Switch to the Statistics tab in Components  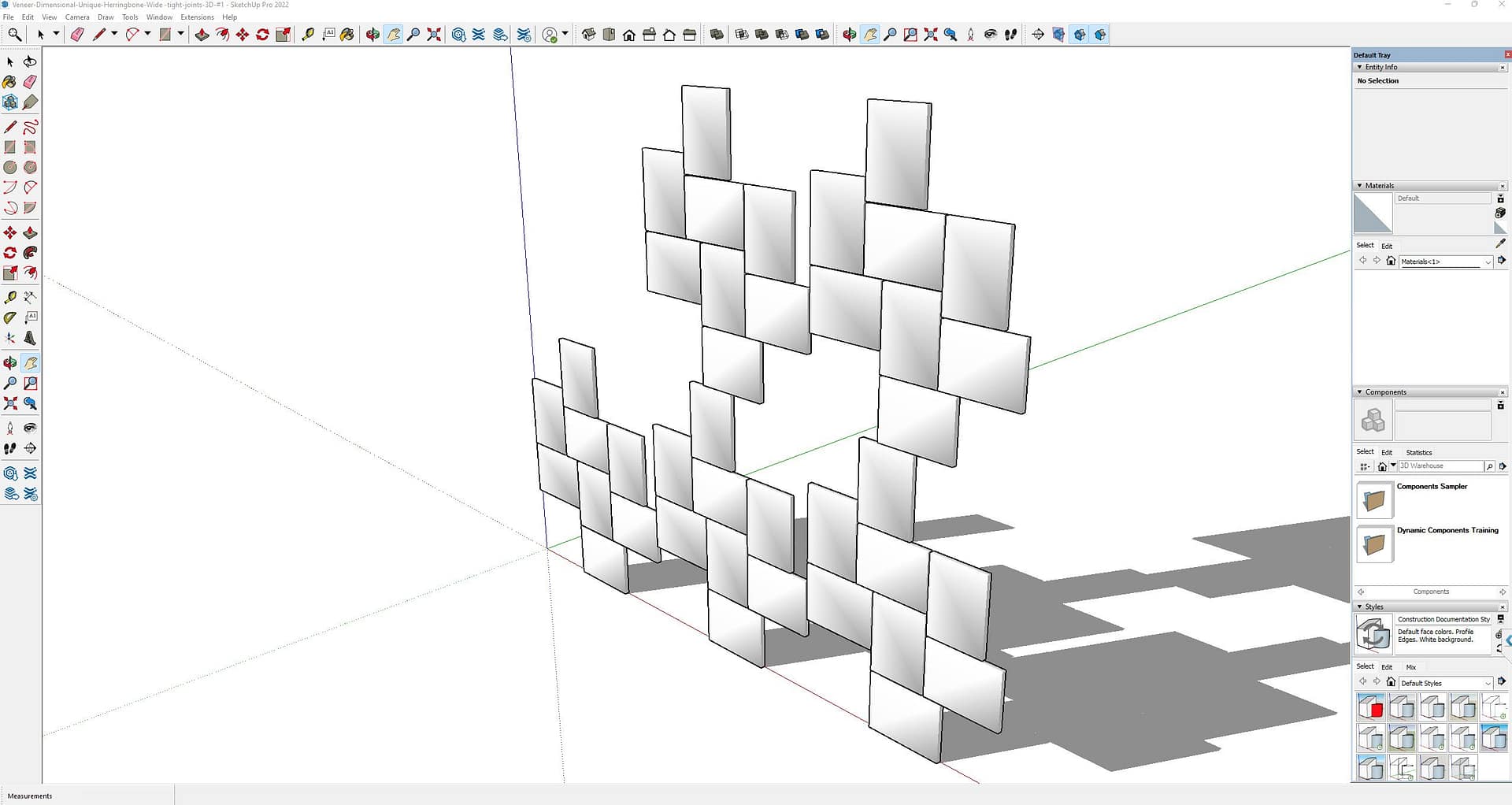(1419, 452)
